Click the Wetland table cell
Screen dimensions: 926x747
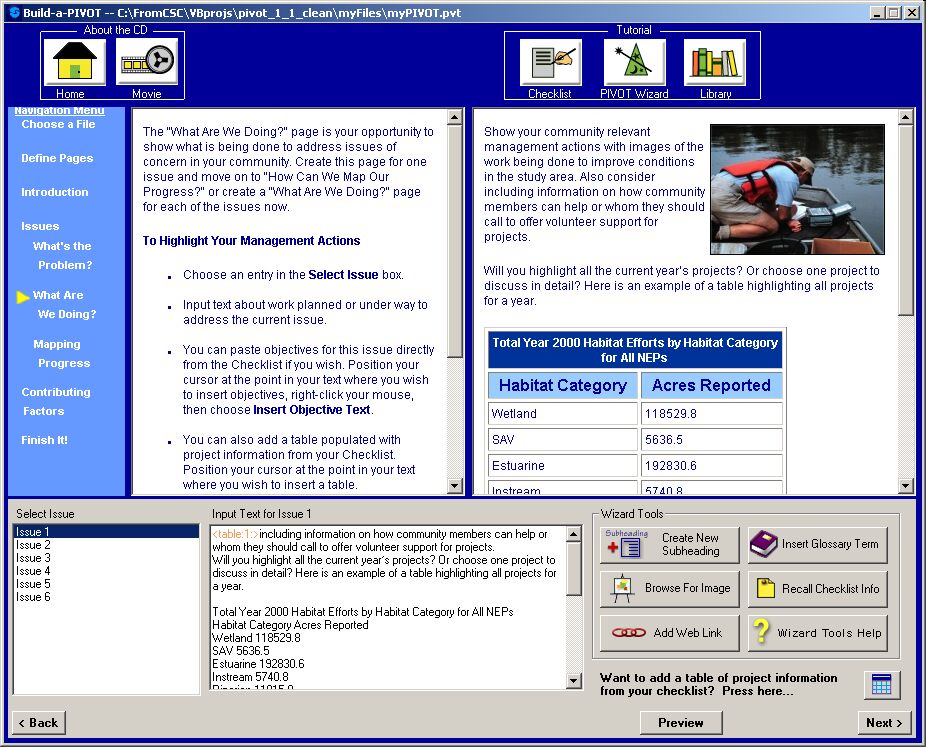pos(563,413)
